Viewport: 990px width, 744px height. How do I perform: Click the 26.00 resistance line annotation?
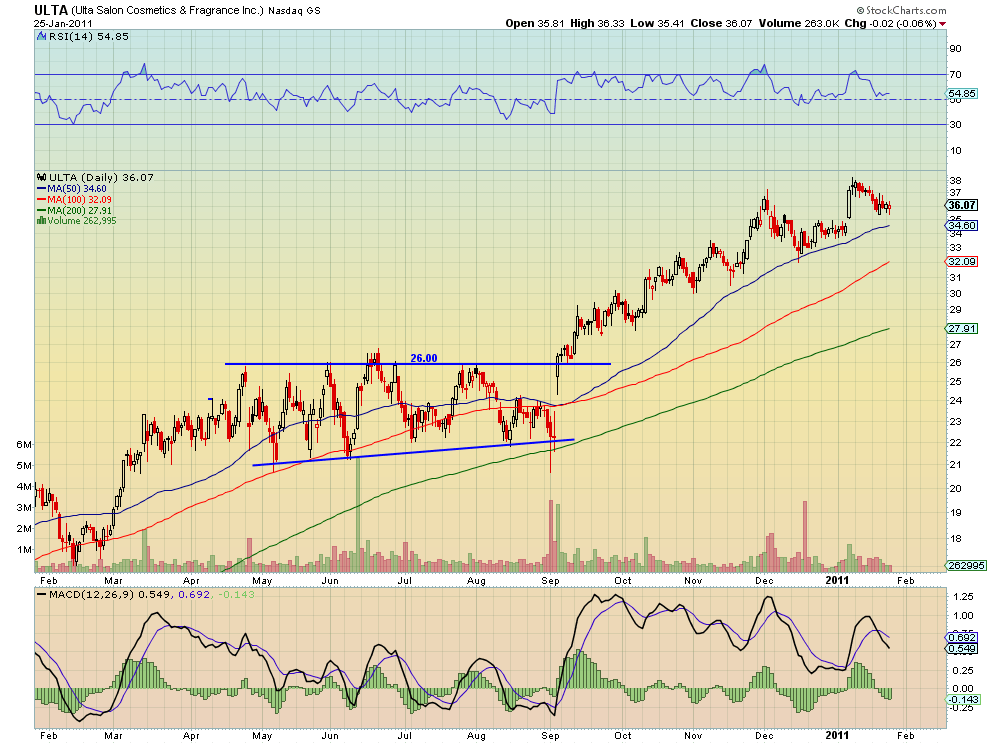tap(424, 358)
